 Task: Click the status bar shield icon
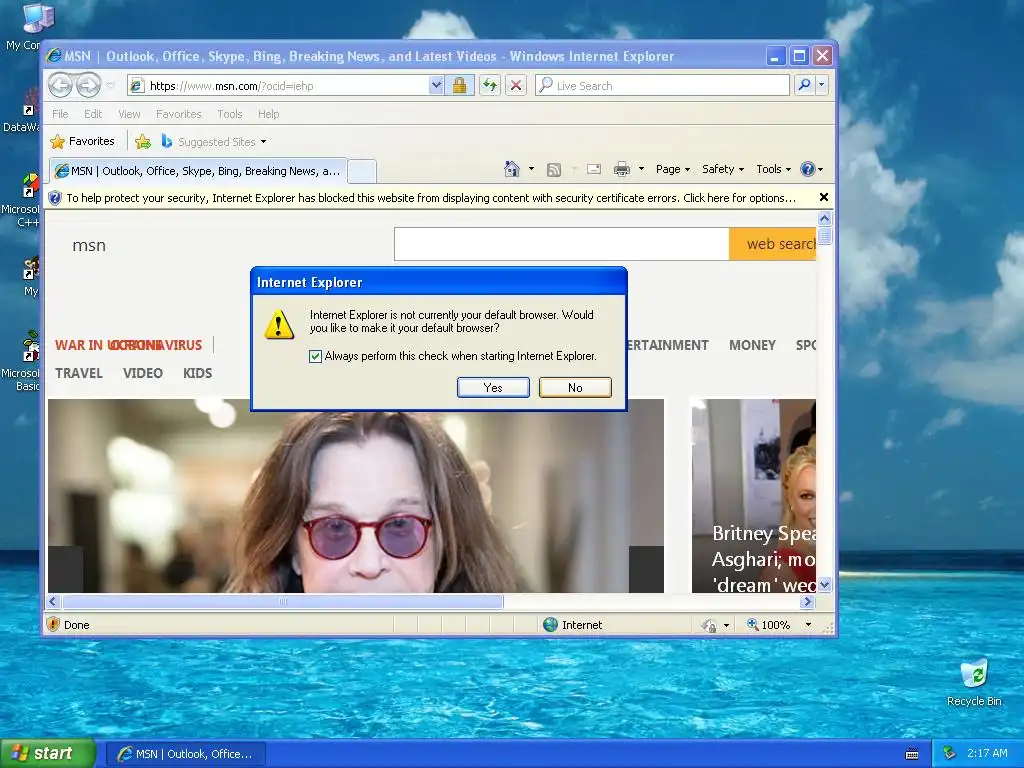click(x=53, y=624)
